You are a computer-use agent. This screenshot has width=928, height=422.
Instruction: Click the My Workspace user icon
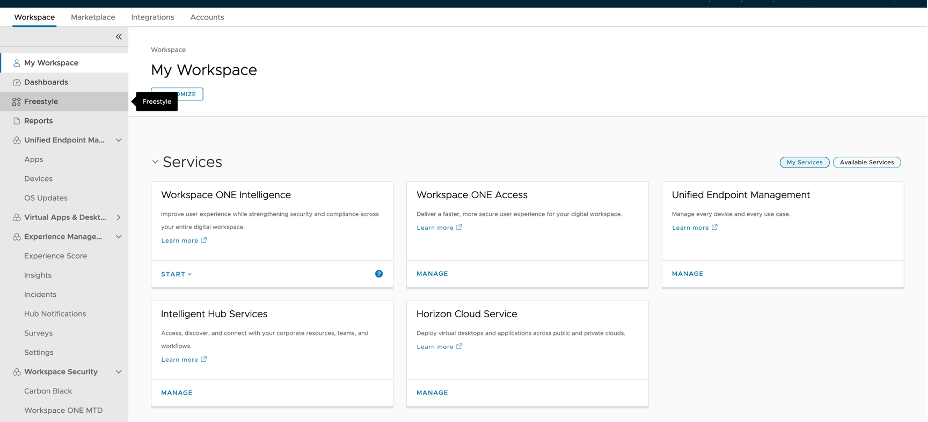pos(16,63)
